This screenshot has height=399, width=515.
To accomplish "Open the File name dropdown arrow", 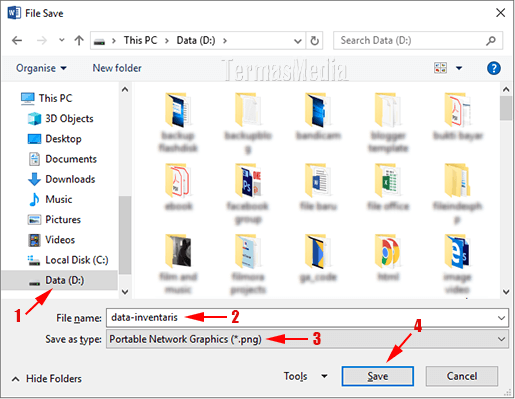I will pos(501,318).
